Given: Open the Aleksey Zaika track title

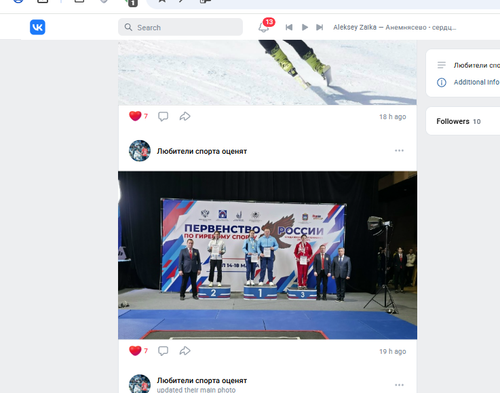Looking at the screenshot, I should pyautogui.click(x=394, y=27).
